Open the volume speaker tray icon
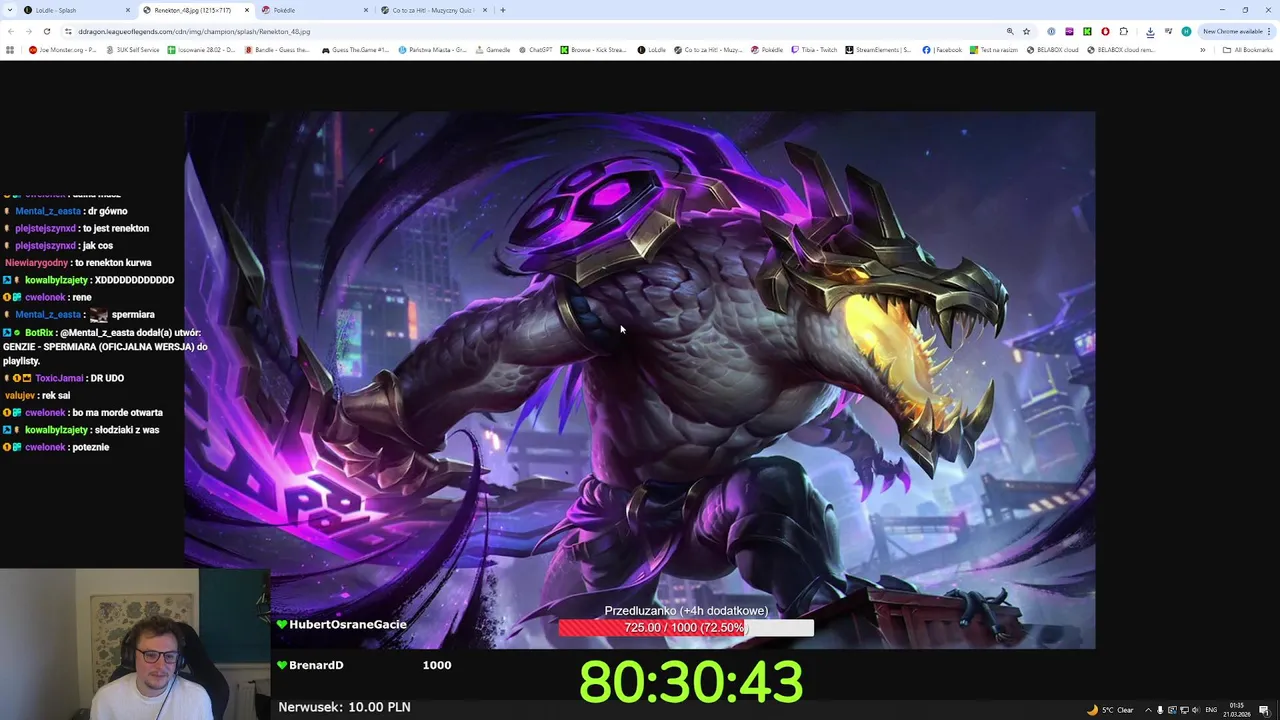The image size is (1280, 720). pyautogui.click(x=1195, y=710)
